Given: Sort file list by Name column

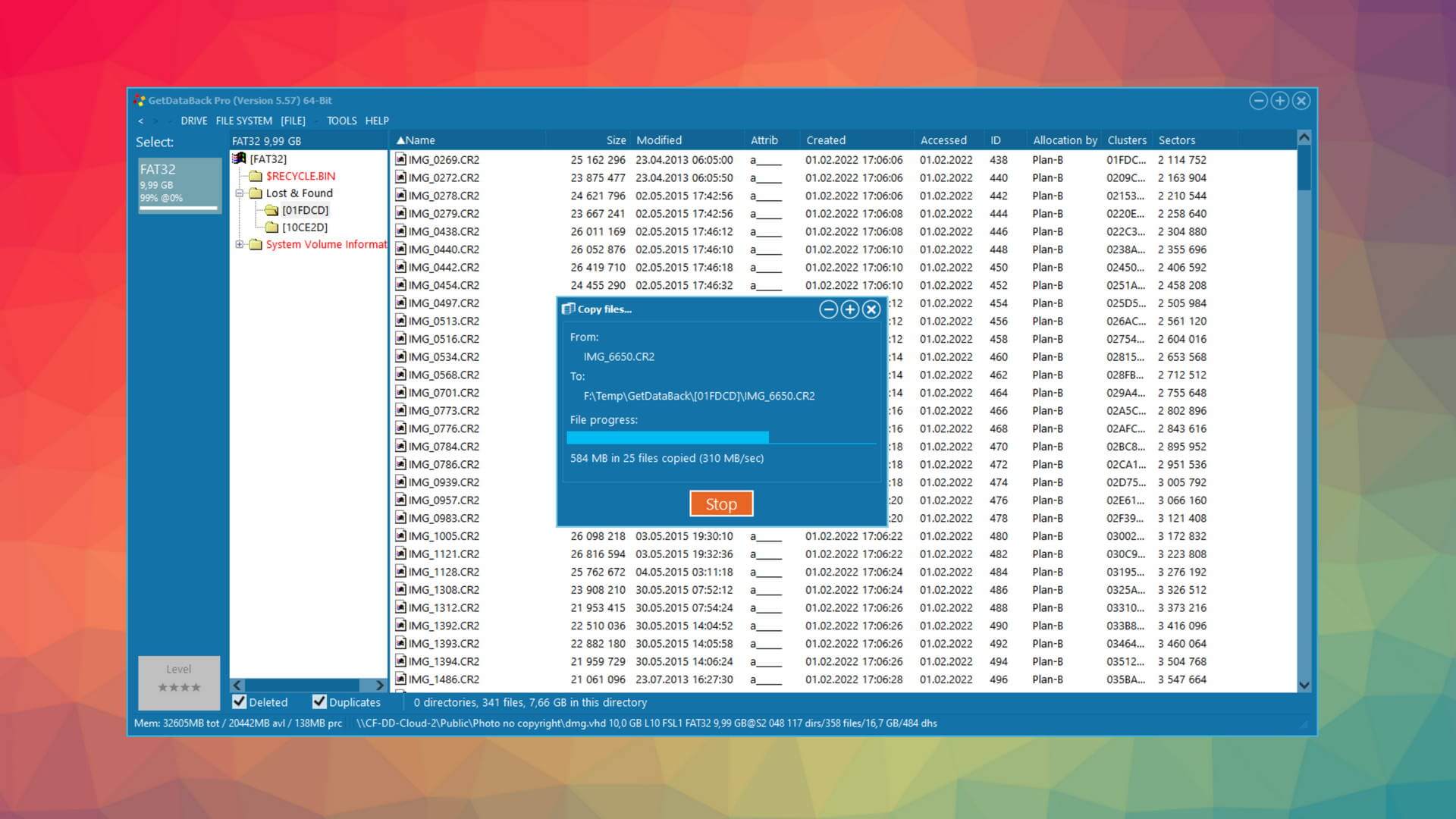Looking at the screenshot, I should coord(468,140).
